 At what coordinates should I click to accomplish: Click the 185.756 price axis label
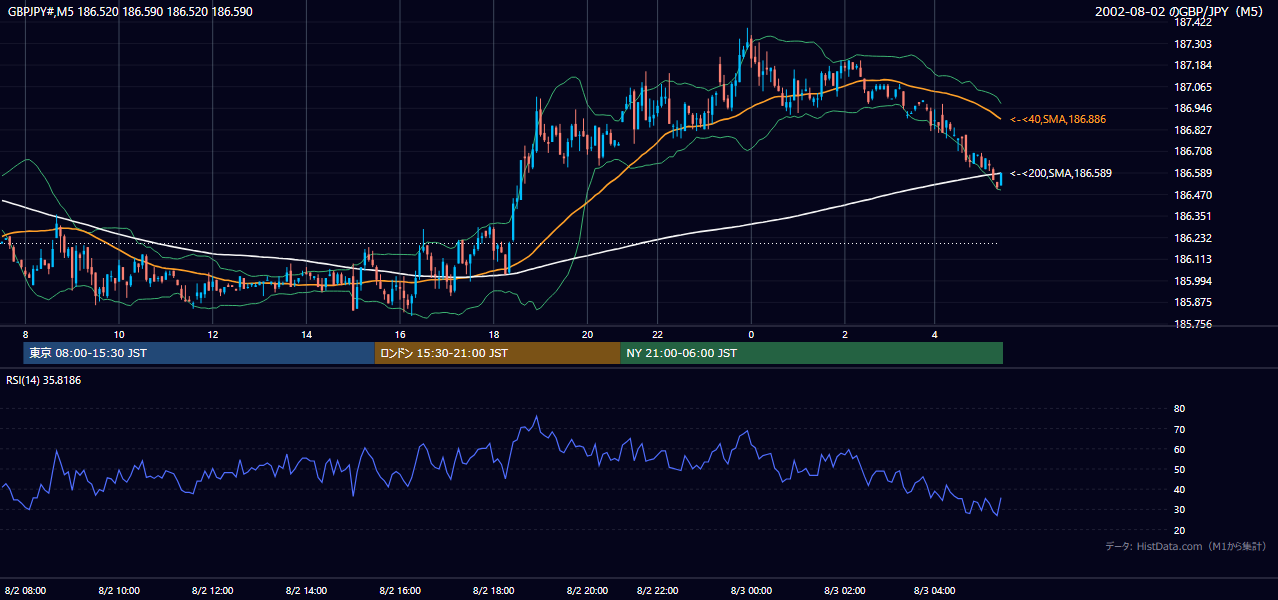click(x=1193, y=324)
